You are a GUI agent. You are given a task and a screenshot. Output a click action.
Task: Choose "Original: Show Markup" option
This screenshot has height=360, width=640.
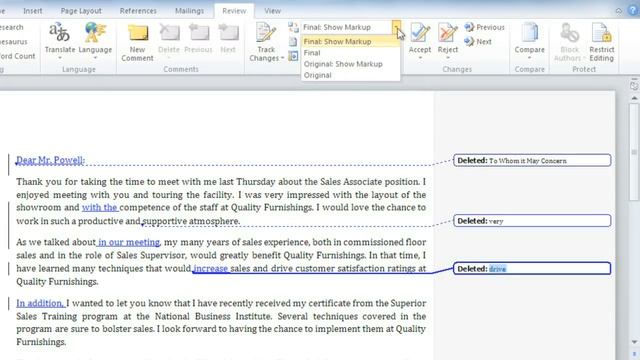350,64
